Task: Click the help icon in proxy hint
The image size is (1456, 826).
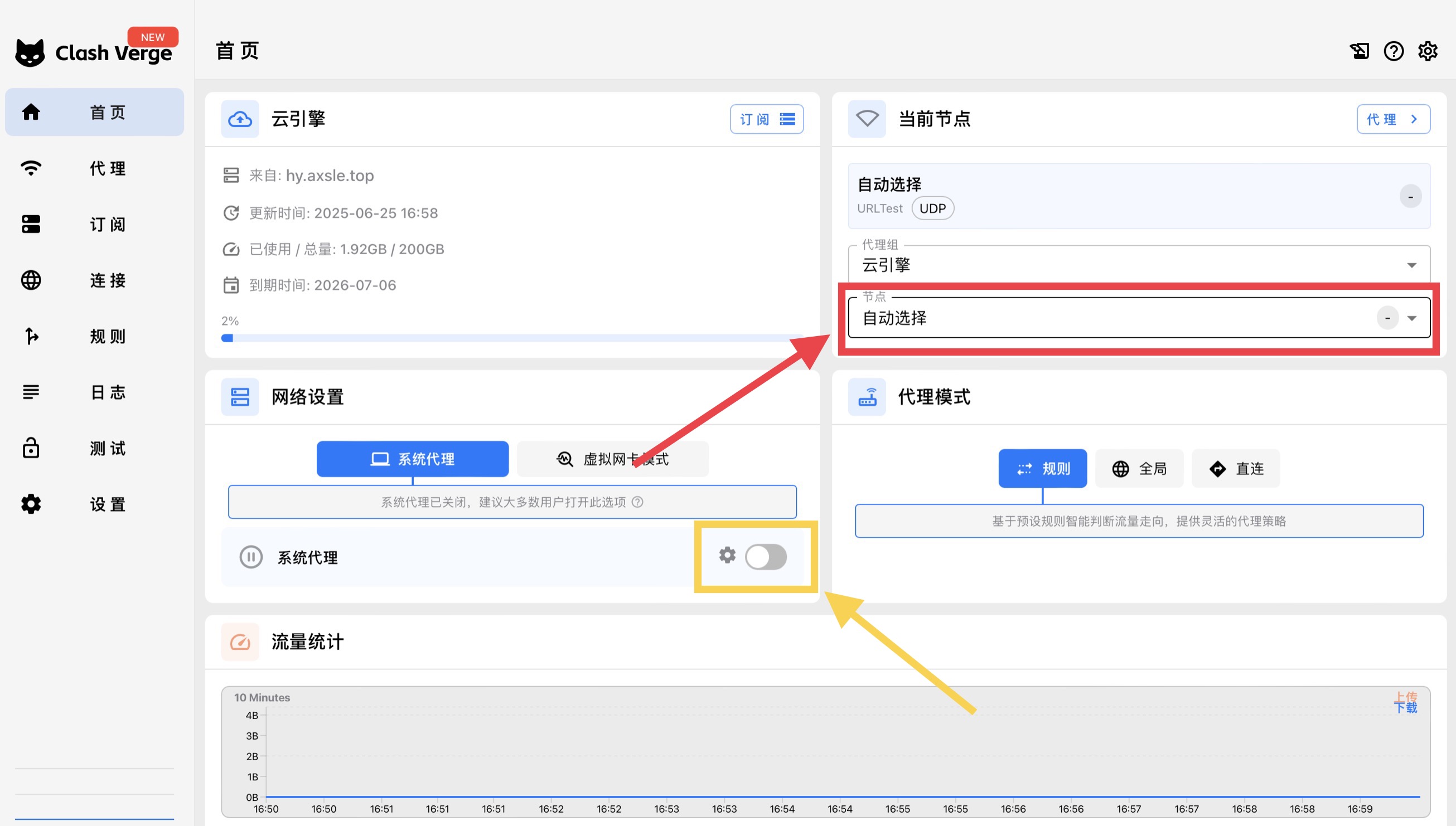Action: 638,502
